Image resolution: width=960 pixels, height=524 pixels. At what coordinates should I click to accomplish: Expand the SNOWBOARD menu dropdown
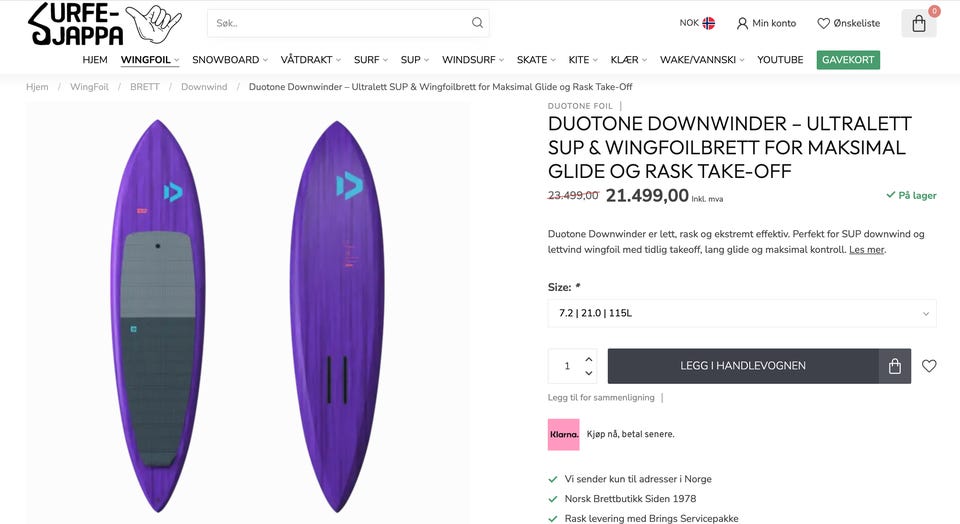pos(230,60)
